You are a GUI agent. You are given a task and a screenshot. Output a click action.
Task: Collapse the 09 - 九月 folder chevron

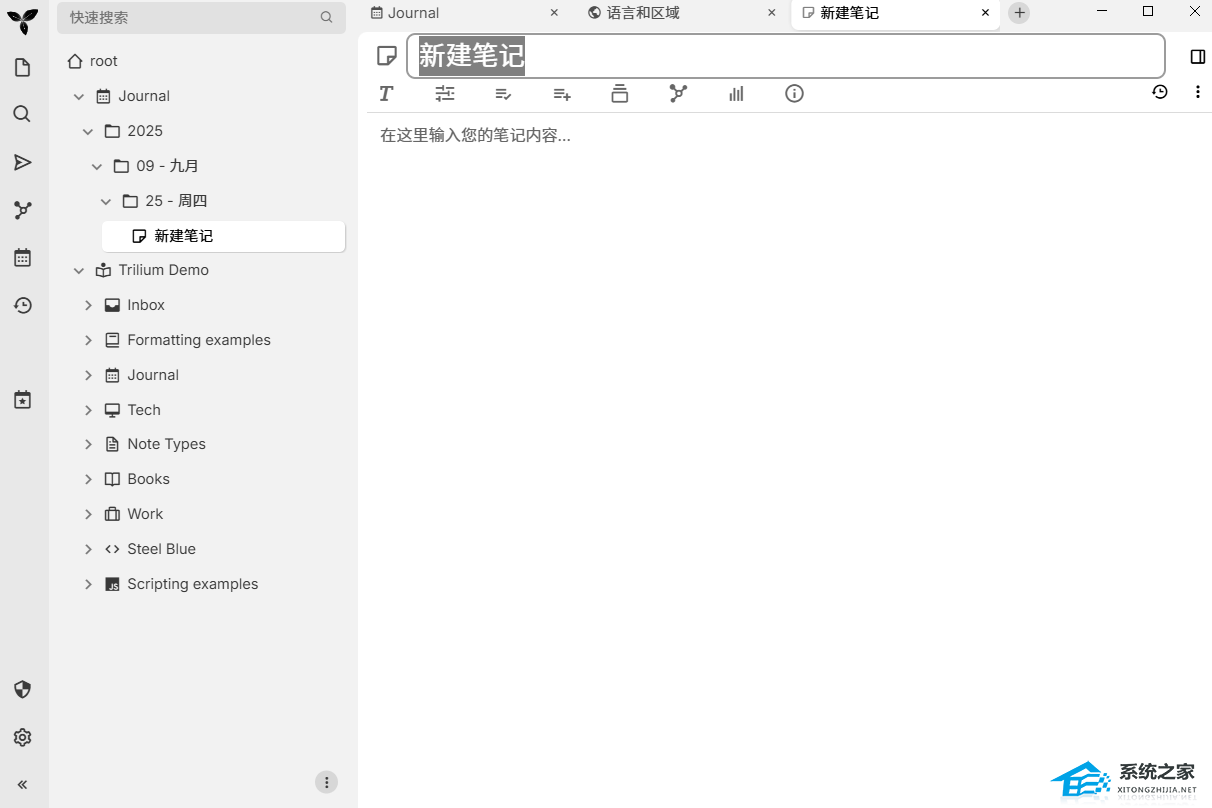tap(97, 166)
